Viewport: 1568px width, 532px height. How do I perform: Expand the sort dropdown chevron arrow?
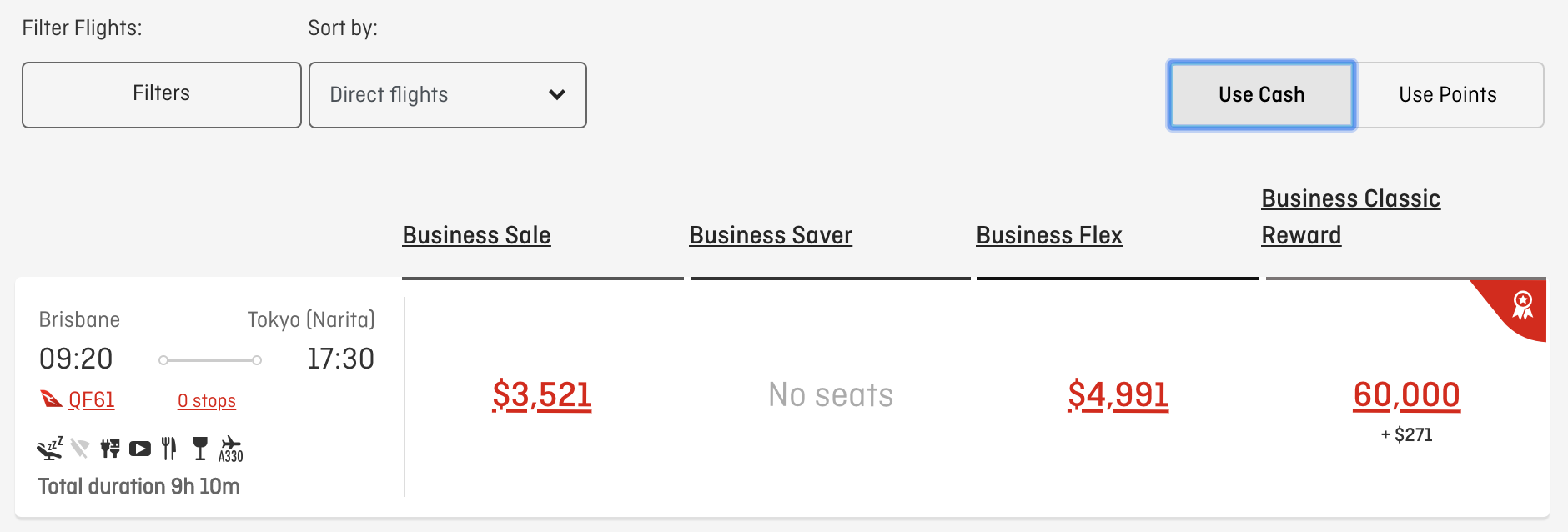pyautogui.click(x=557, y=94)
